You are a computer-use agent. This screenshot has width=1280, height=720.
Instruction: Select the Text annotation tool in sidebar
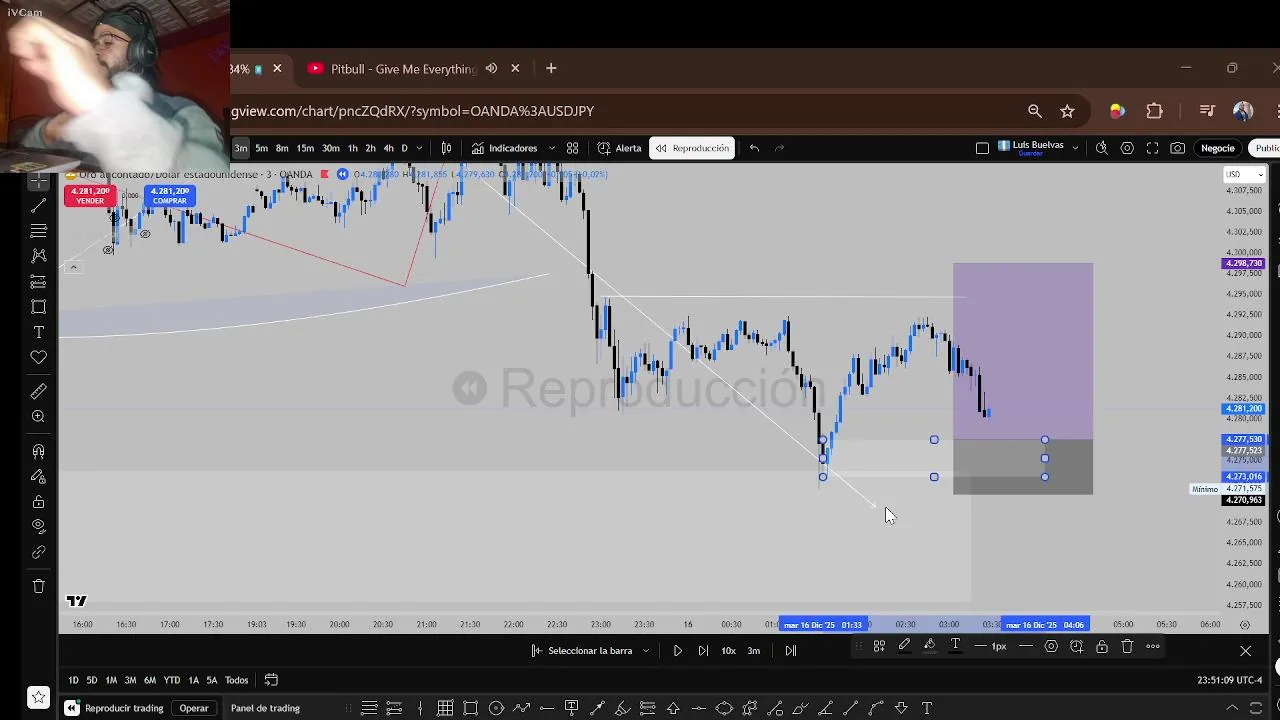tap(38, 332)
